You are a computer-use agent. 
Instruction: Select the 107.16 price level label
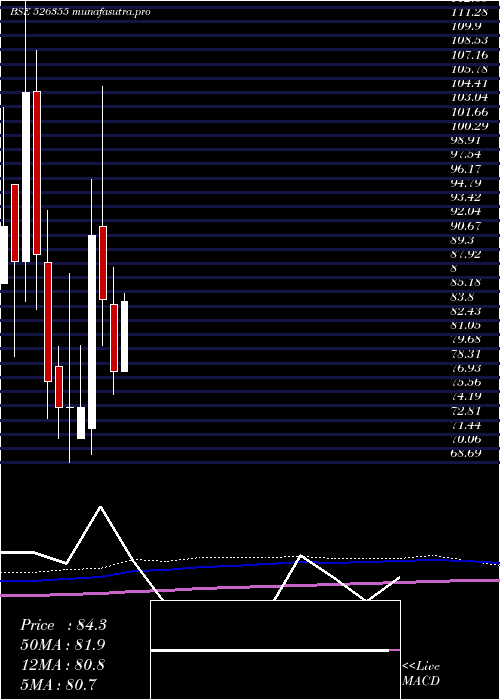[470, 55]
